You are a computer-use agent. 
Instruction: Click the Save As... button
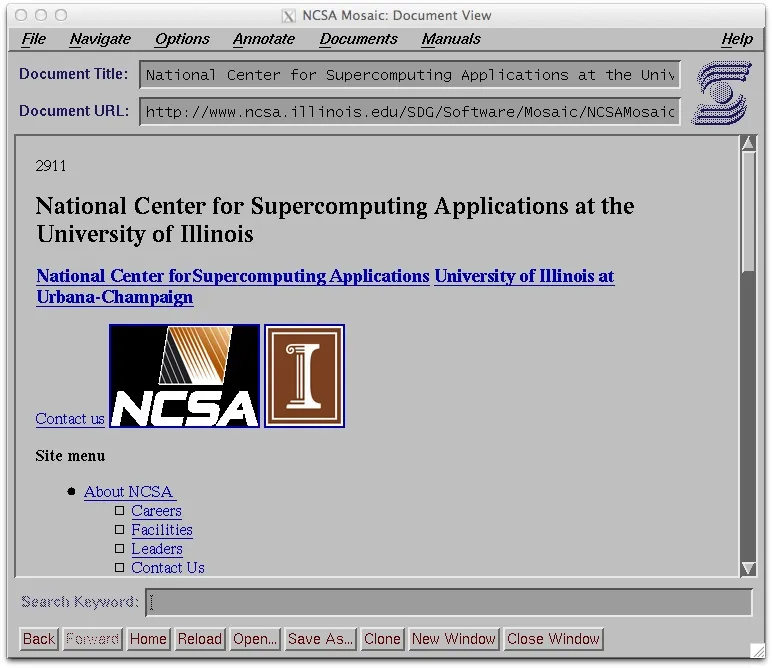pos(320,639)
